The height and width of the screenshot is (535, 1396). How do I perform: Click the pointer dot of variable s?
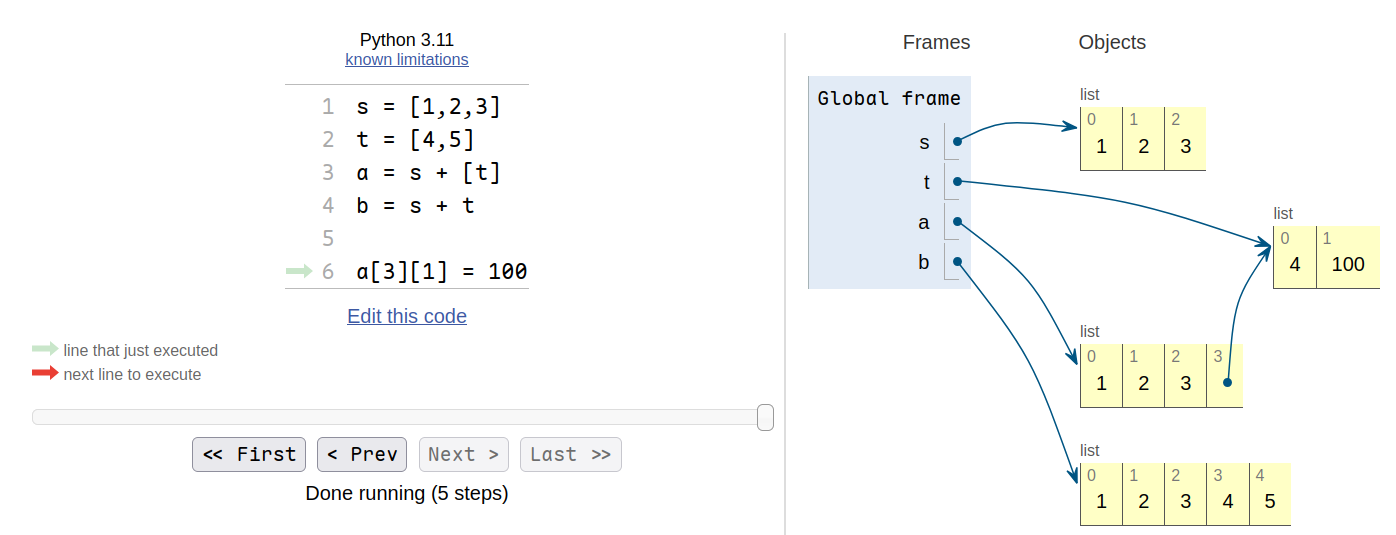click(x=957, y=142)
